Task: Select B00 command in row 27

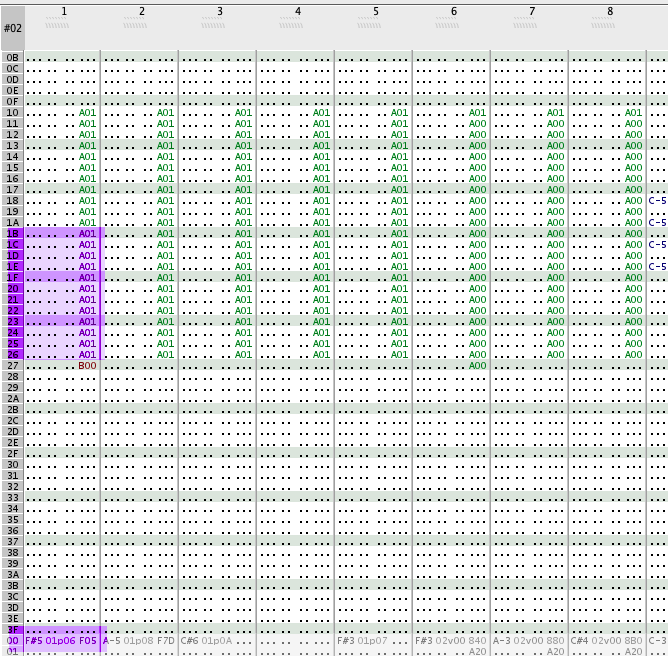Action: point(87,365)
